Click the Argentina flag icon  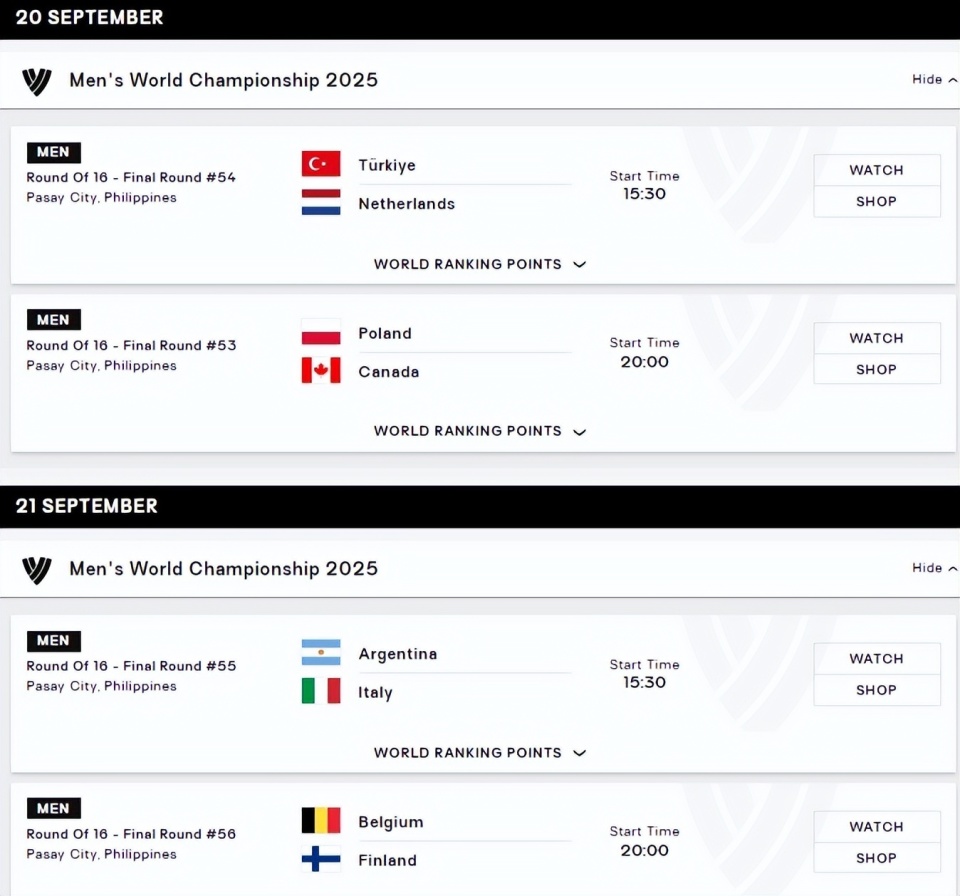(x=321, y=654)
